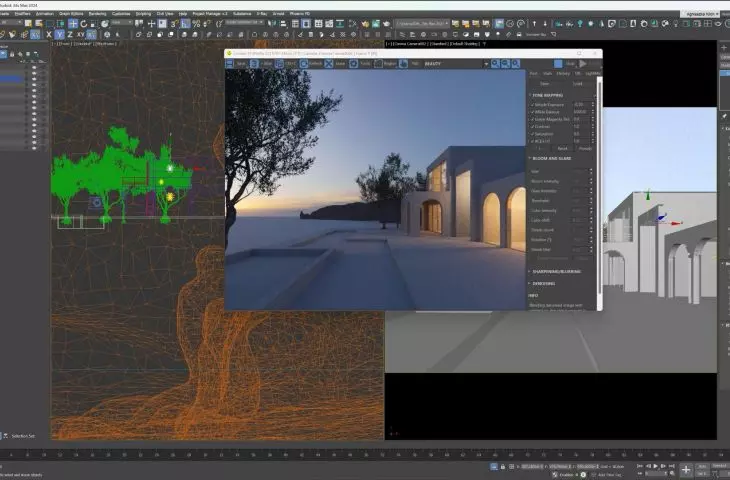Toggle White Balance checkbox
Viewport: 730px width, 480px height.
click(x=532, y=112)
